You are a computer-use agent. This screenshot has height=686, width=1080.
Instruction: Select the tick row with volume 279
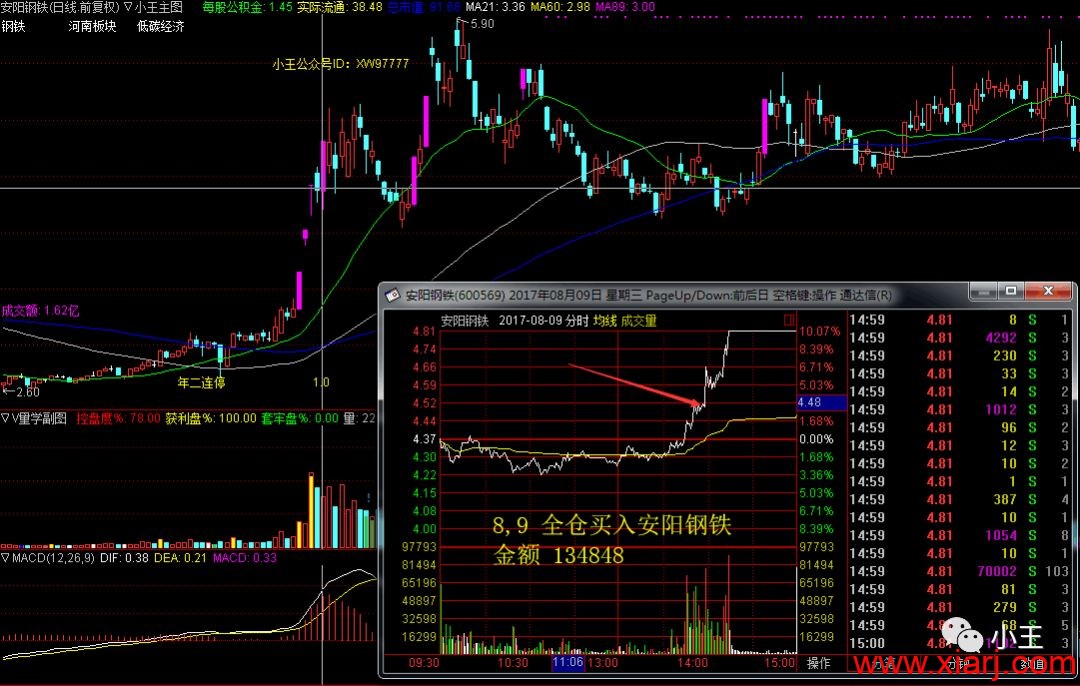point(959,607)
